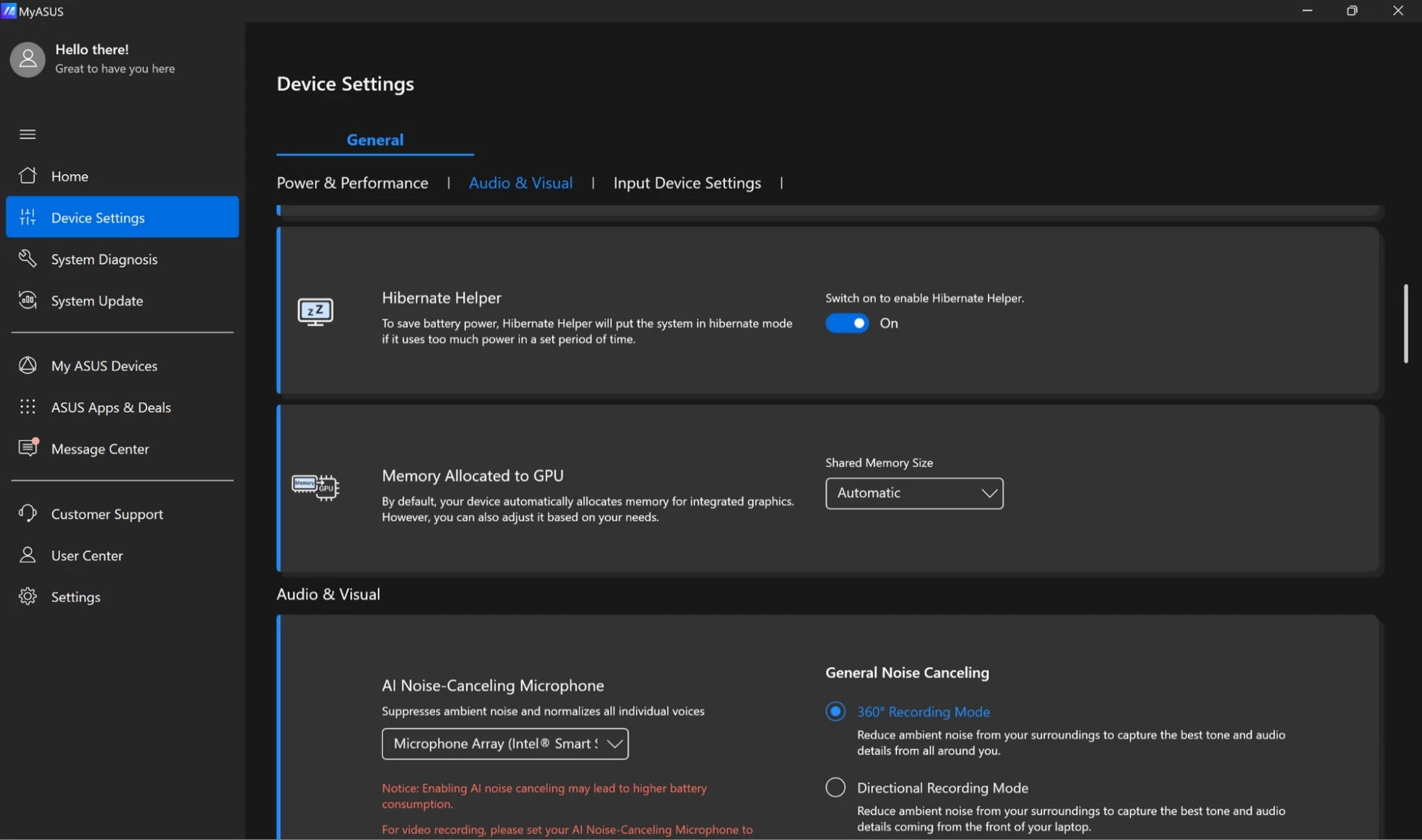Screen dimensions: 1422x840
Task: Click the Home icon in sidebar
Action: [x=28, y=176]
